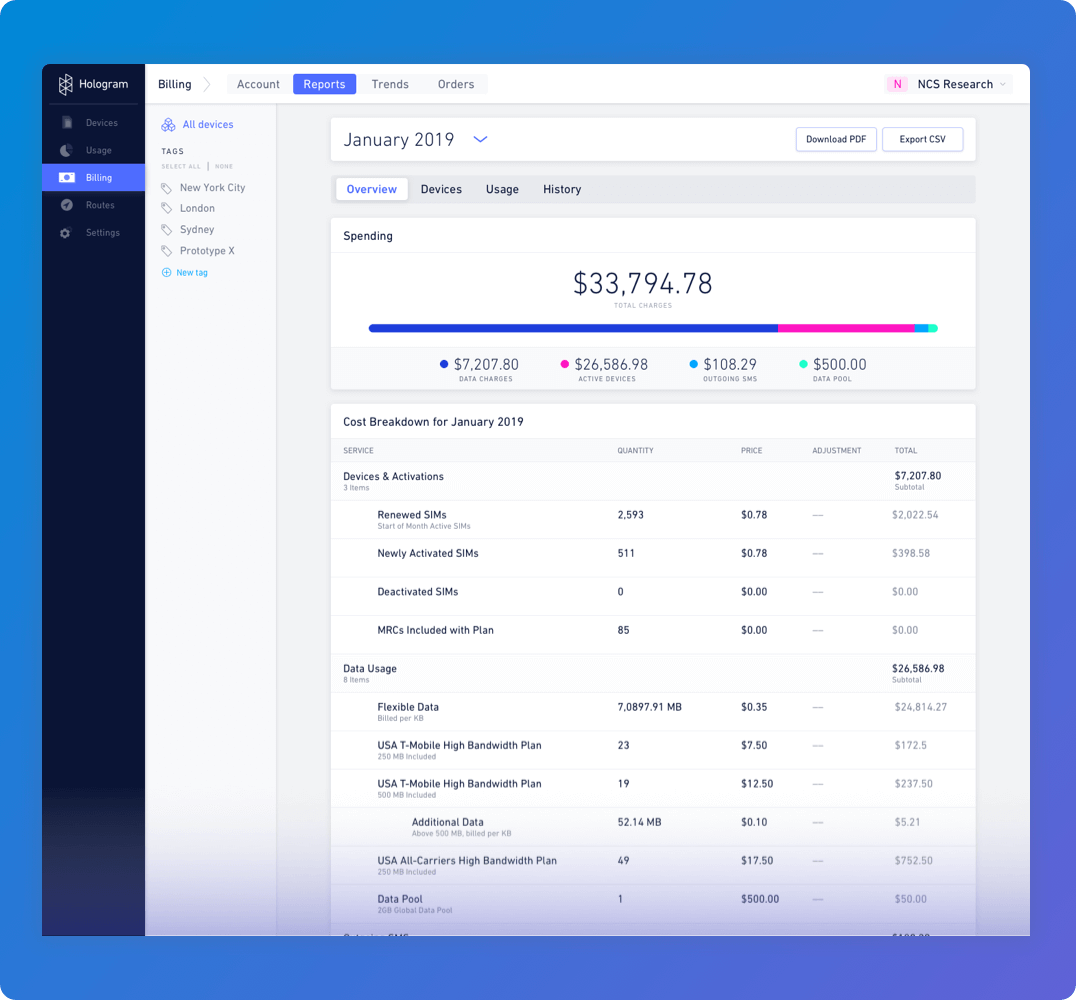Click tag icon beside New York City

tap(166, 187)
